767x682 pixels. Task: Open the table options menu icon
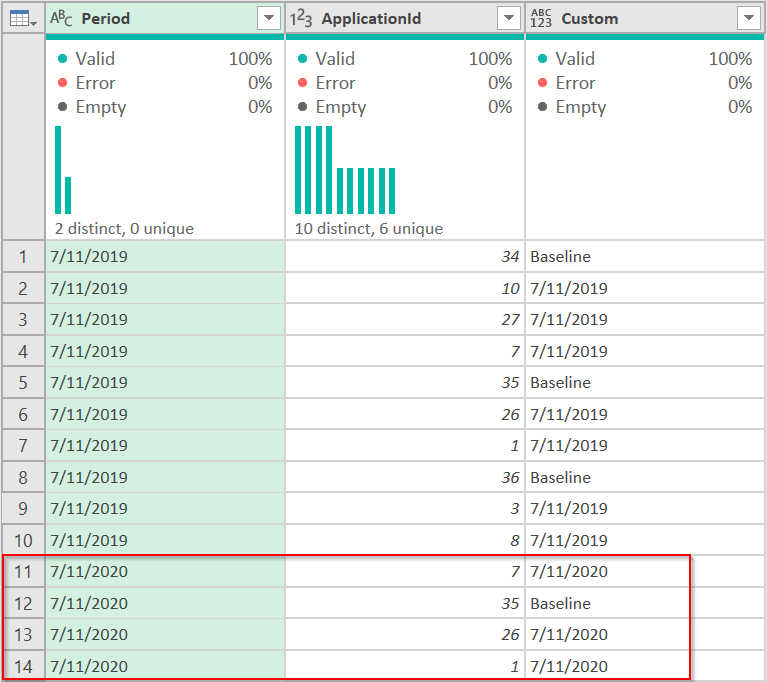(x=23, y=19)
